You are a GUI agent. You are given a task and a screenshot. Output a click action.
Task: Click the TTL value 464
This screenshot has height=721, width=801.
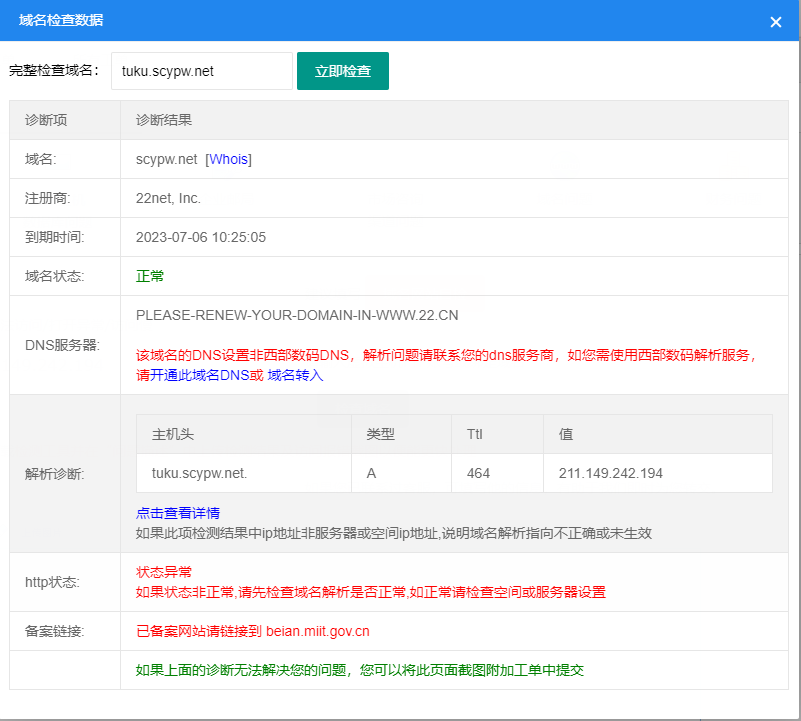point(478,473)
